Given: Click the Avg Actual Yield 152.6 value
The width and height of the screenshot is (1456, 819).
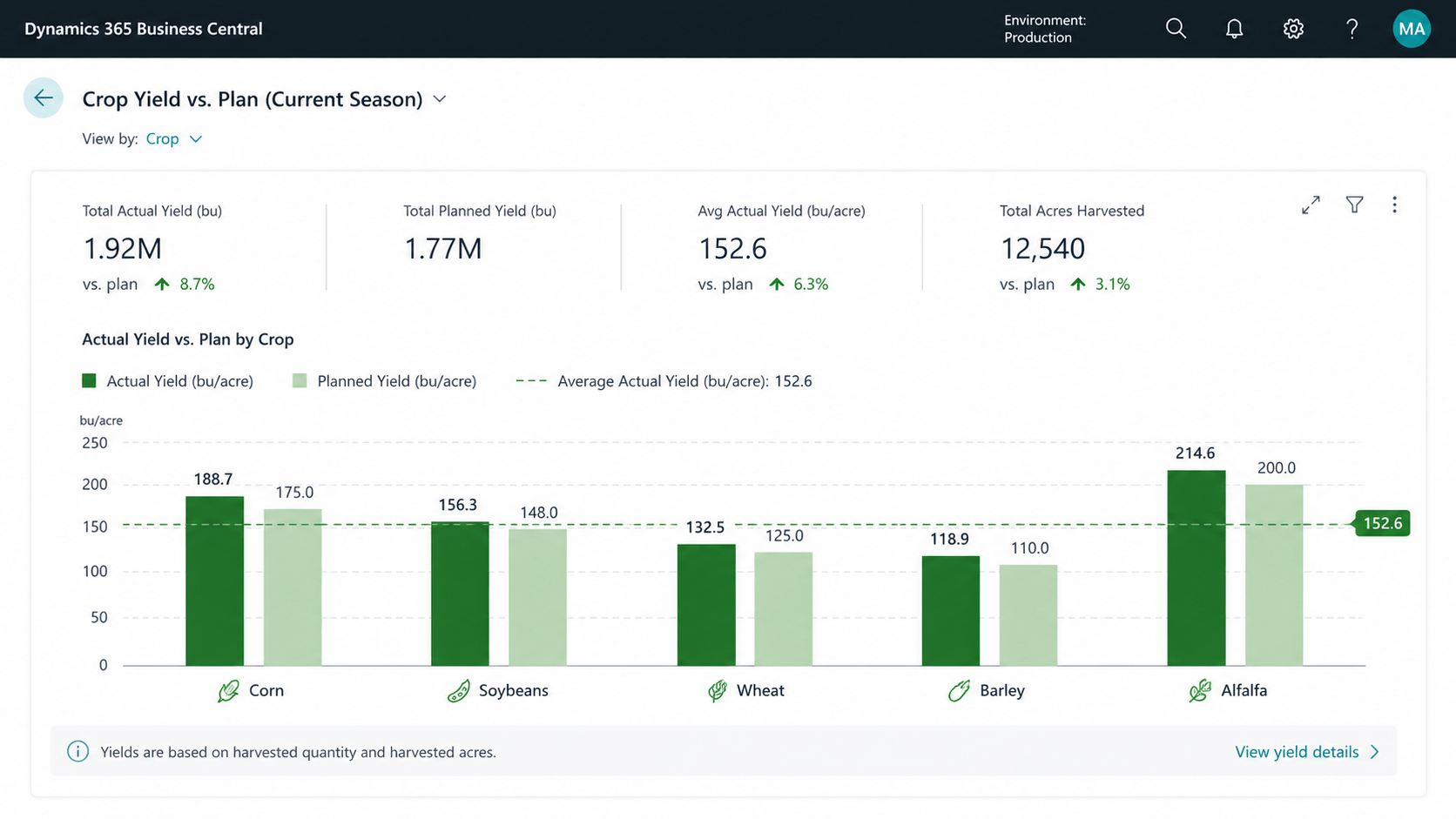Looking at the screenshot, I should (x=732, y=249).
